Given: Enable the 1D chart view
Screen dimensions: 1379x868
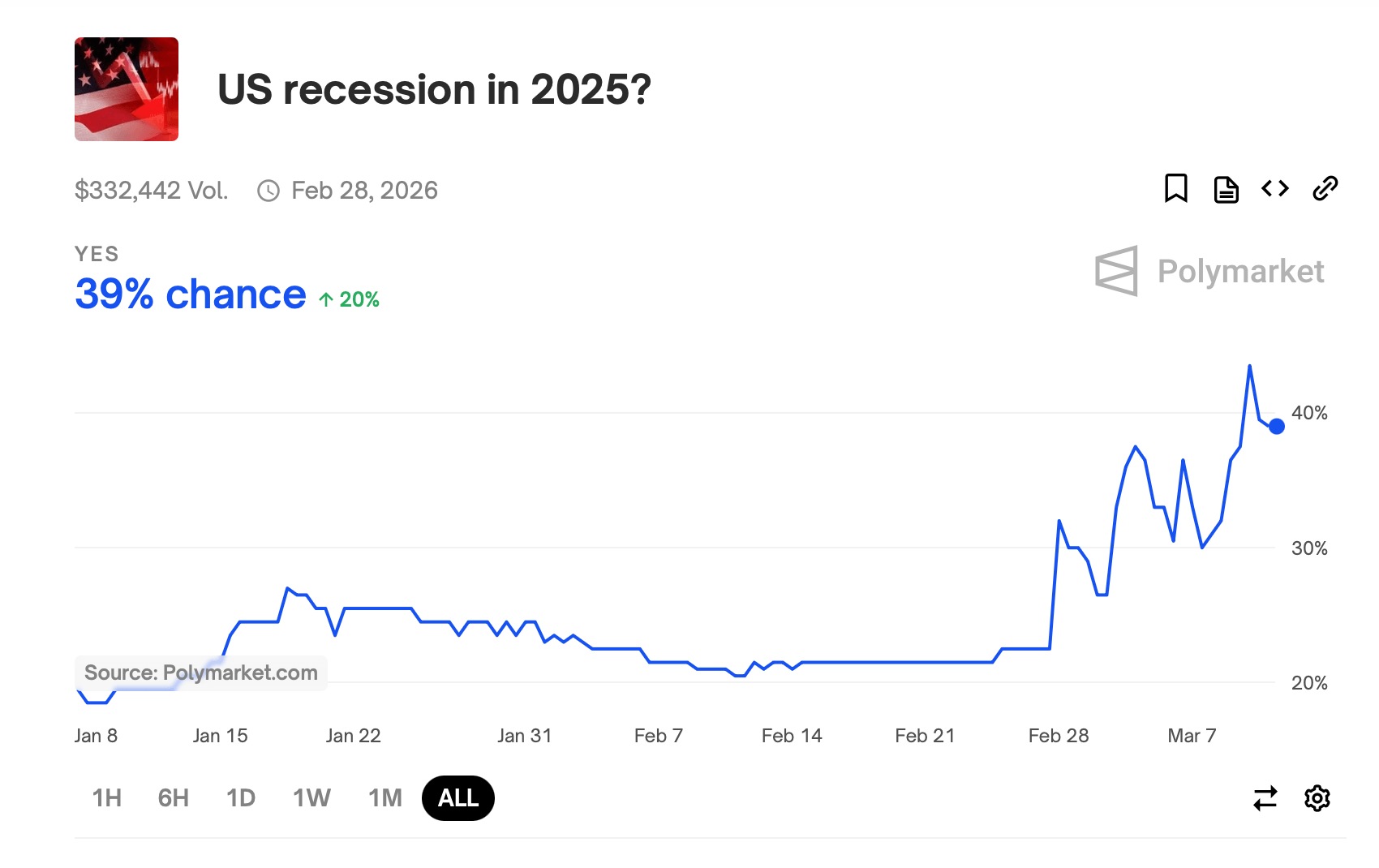Looking at the screenshot, I should tap(240, 798).
